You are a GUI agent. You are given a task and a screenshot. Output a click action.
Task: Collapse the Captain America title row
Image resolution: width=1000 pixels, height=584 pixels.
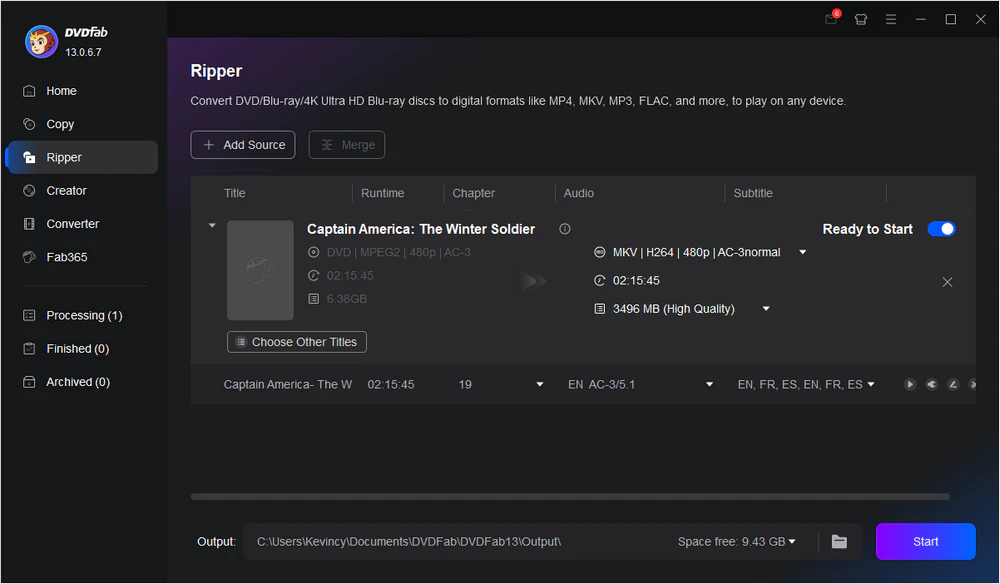(x=212, y=225)
